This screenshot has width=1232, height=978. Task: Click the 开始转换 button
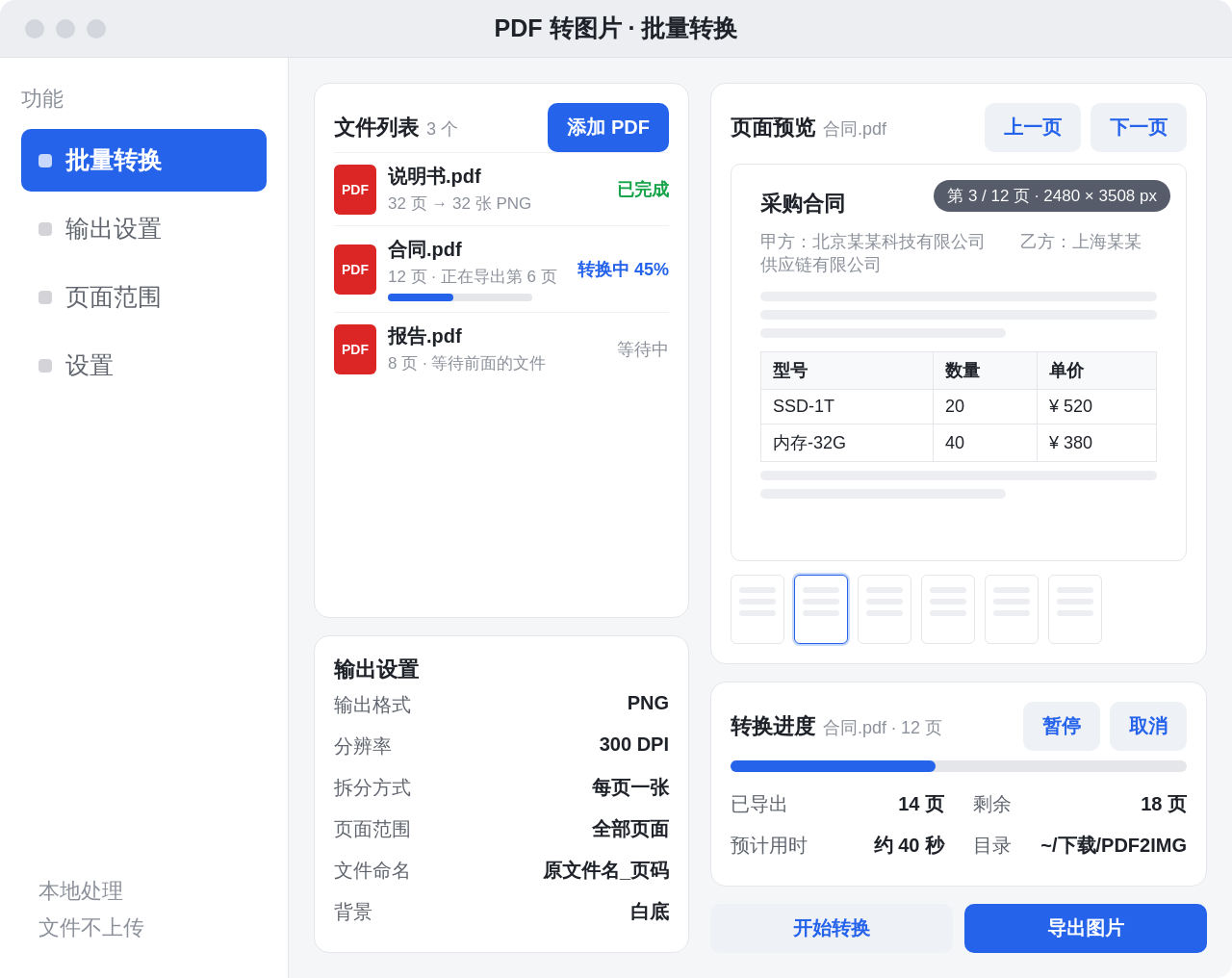832,928
